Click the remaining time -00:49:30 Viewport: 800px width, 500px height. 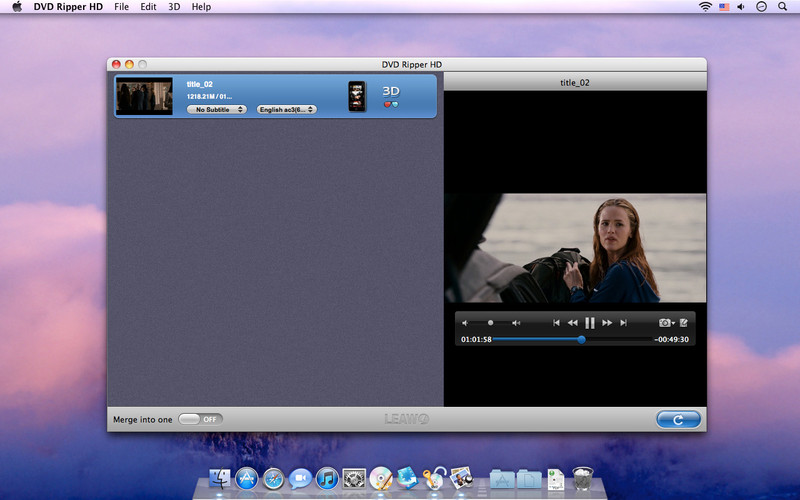pyautogui.click(x=671, y=339)
